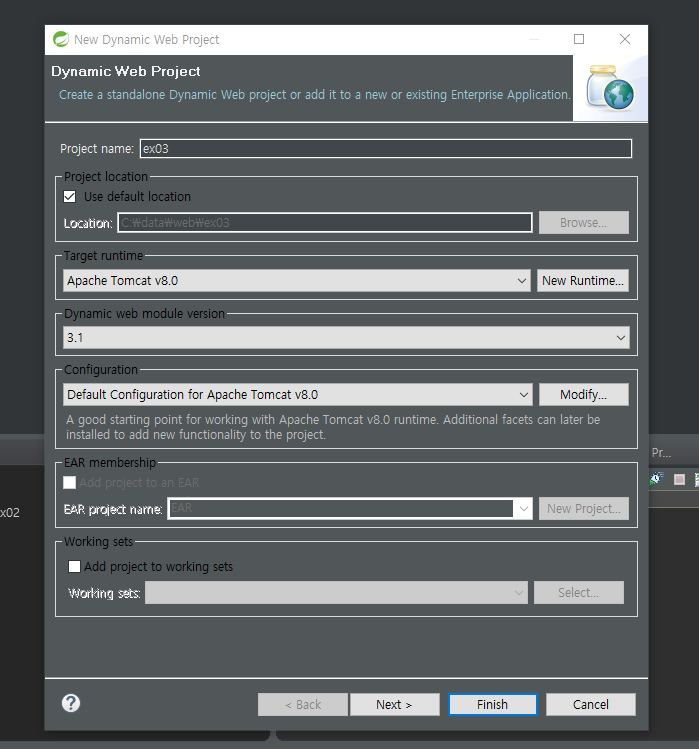
Task: Click the Modify... configuration button
Action: 584,395
